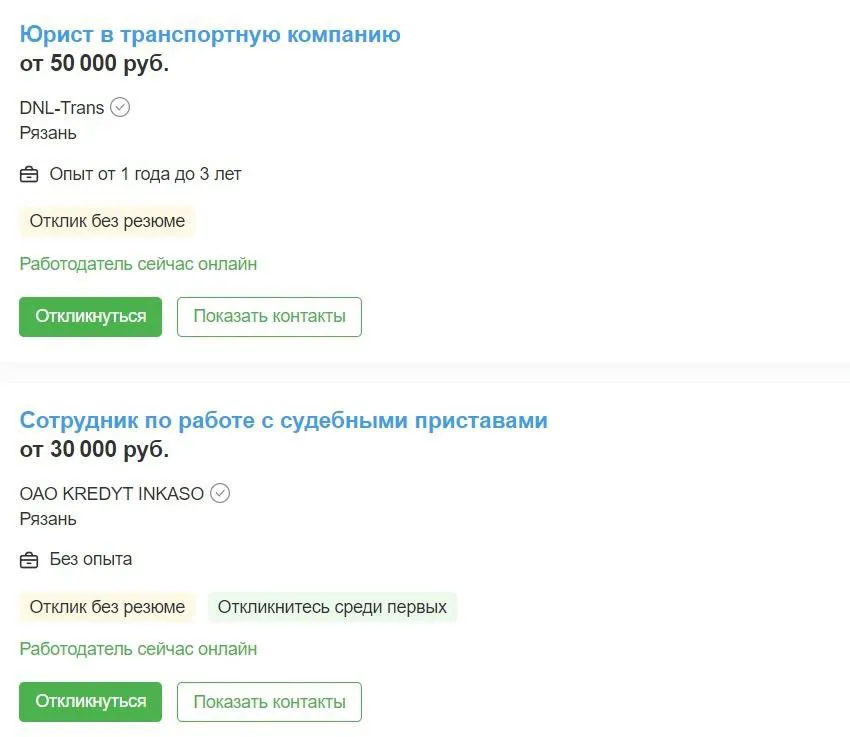
Task: Select the 'Откликнитесь среди первых' green tag
Action: pos(332,607)
